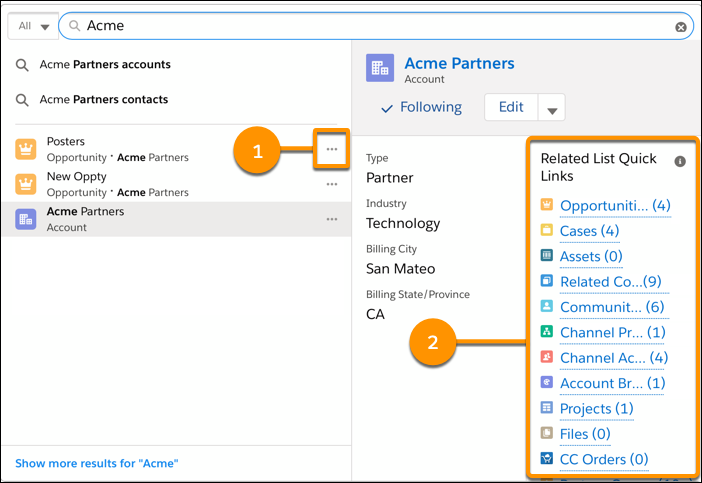Click the Edit button
The height and width of the screenshot is (483, 702).
tap(511, 107)
